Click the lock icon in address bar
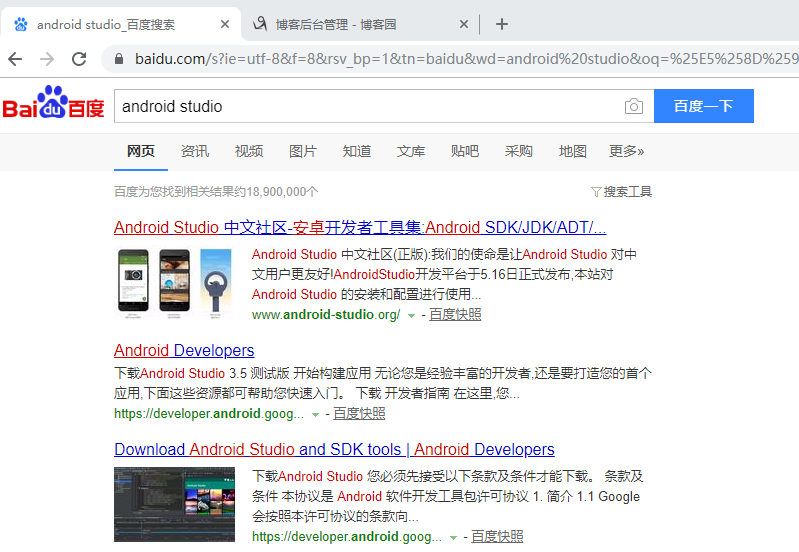 point(120,59)
